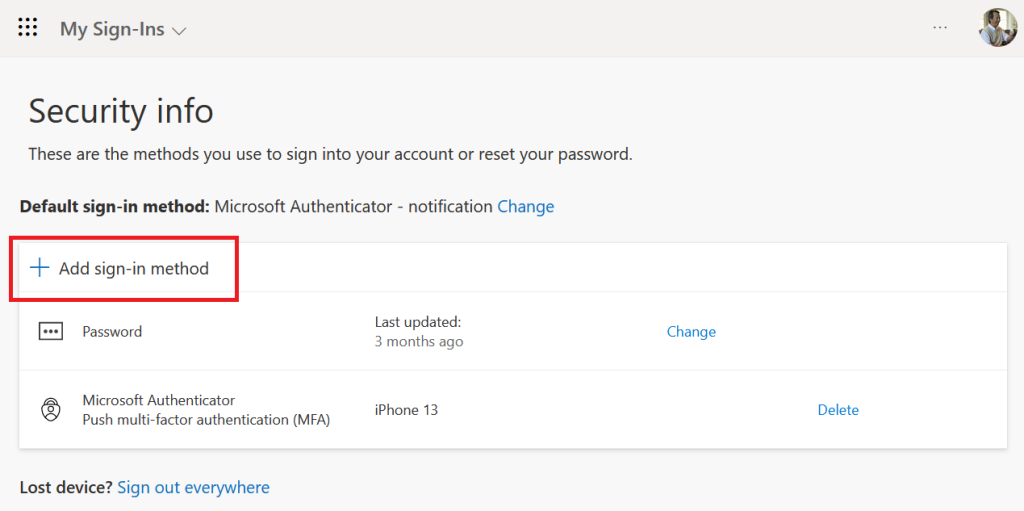Change the account password
The image size is (1024, 511).
click(x=691, y=332)
